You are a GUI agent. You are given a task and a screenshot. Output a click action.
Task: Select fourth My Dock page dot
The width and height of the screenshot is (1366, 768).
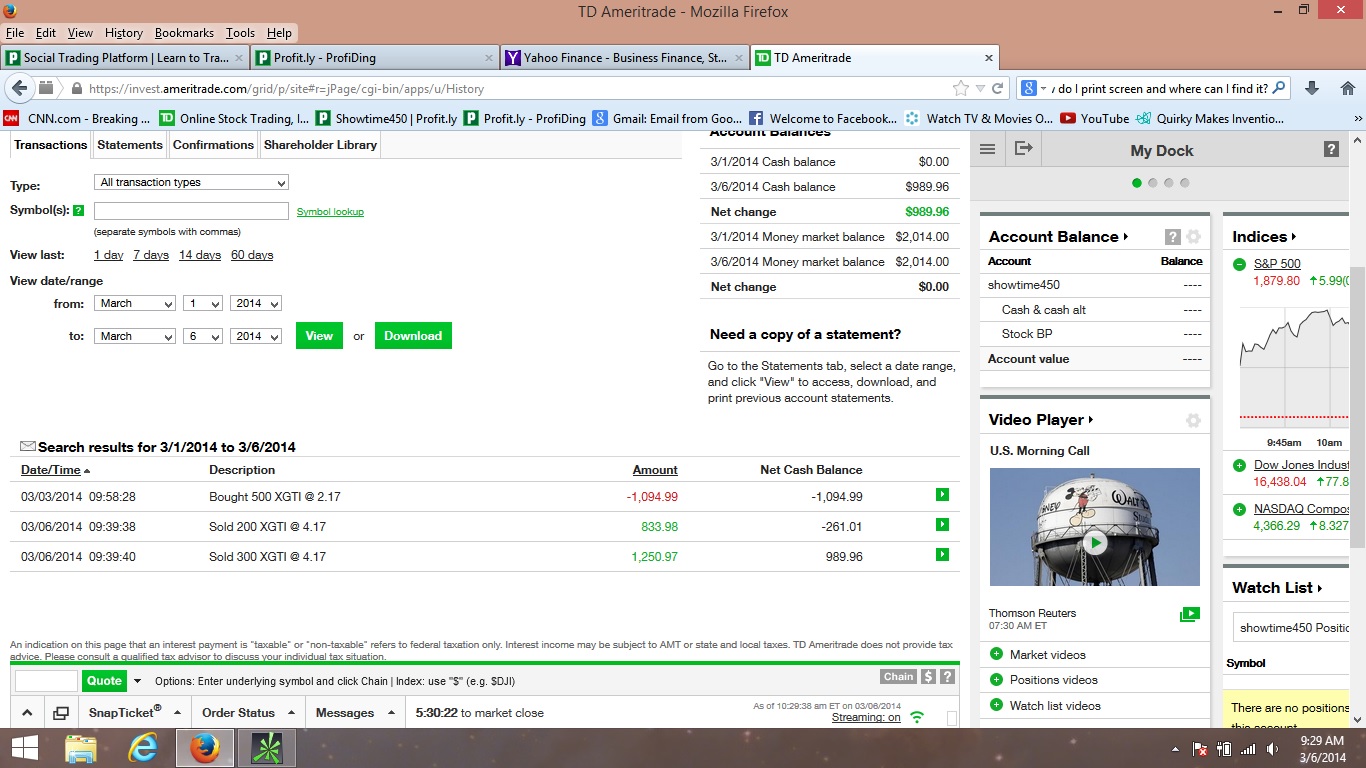pyautogui.click(x=1185, y=183)
